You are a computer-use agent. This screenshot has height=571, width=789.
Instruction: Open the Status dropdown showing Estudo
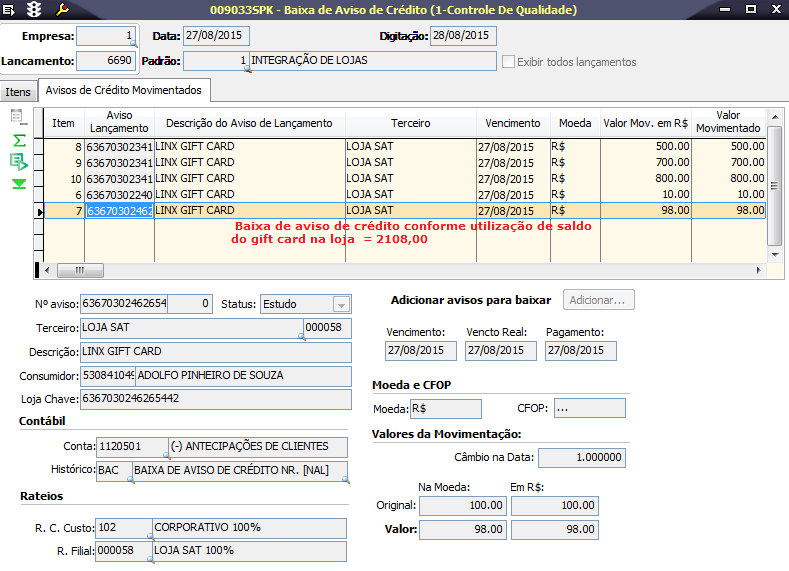coord(341,304)
